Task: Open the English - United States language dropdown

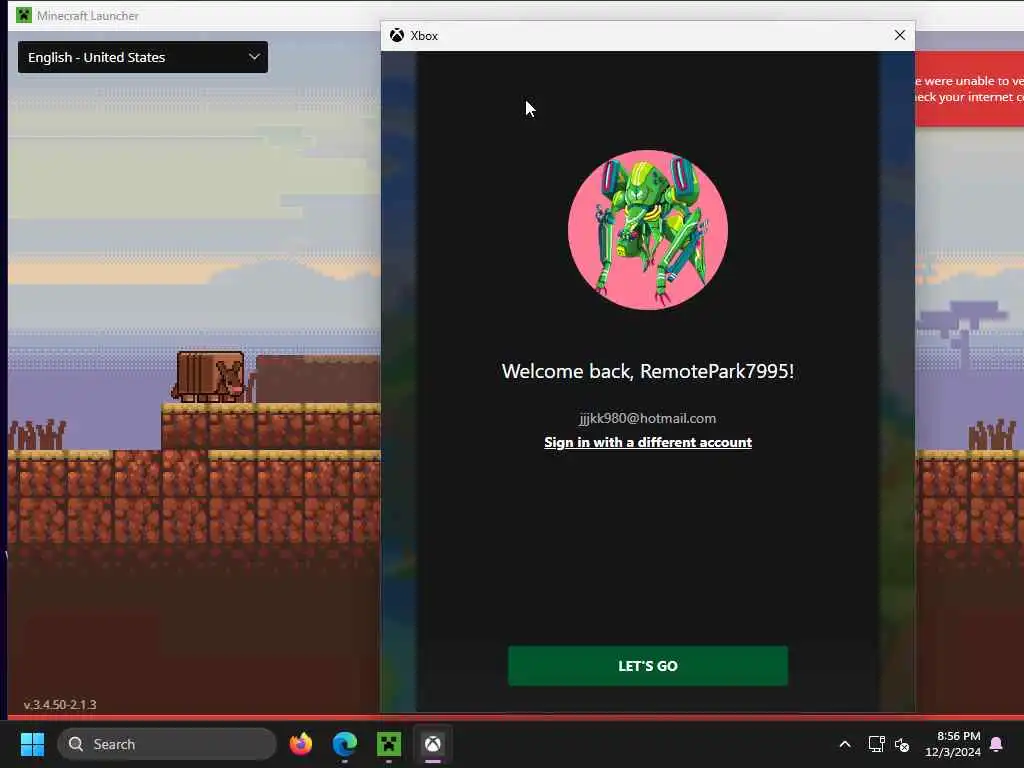Action: [143, 57]
